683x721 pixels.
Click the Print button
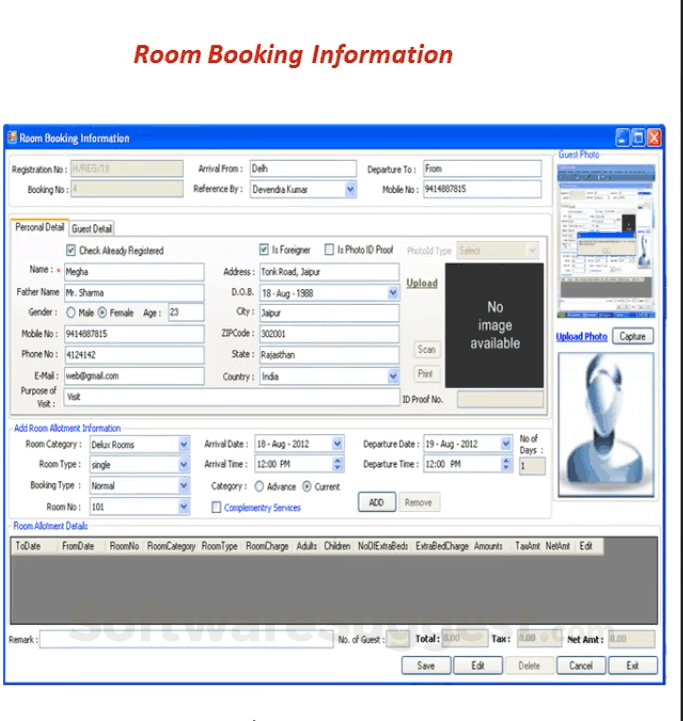click(x=425, y=374)
